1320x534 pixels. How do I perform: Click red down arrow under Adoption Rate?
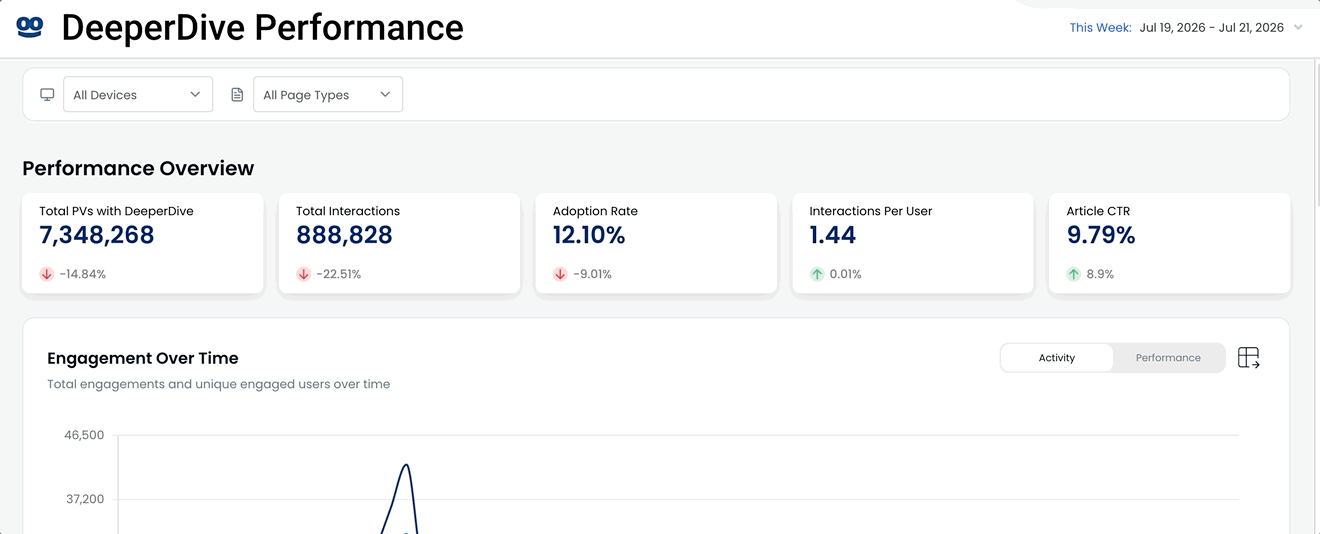pos(560,274)
